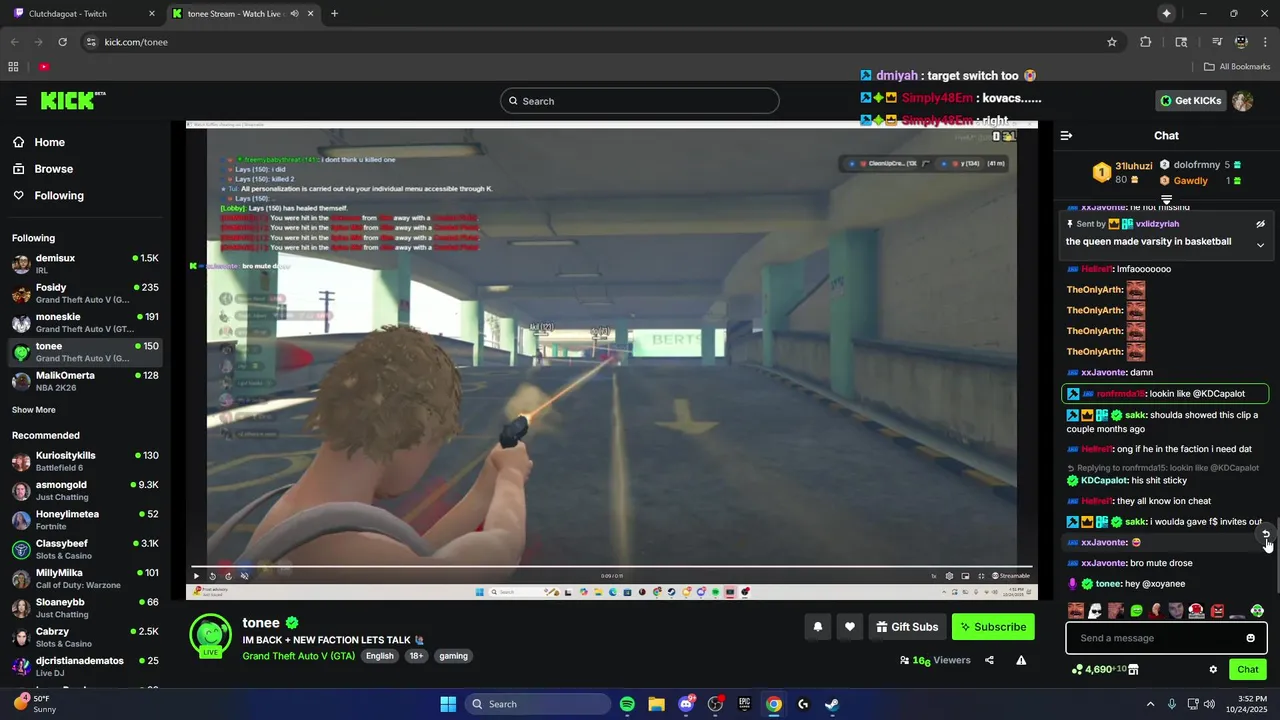Image resolution: width=1280 pixels, height=720 pixels.
Task: Open All Bookmarks folder
Action: (x=1237, y=67)
